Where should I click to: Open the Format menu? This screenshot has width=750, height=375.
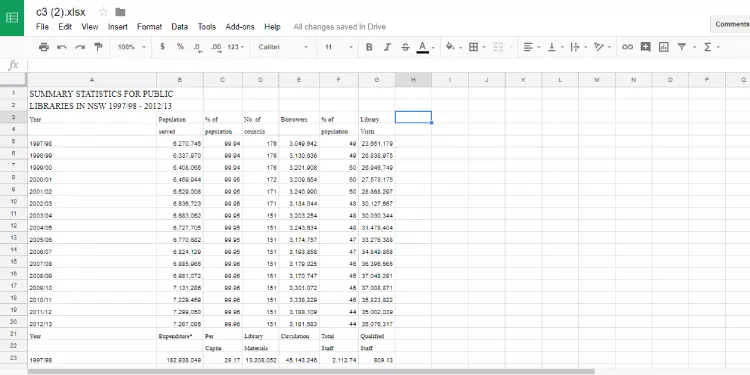149,27
